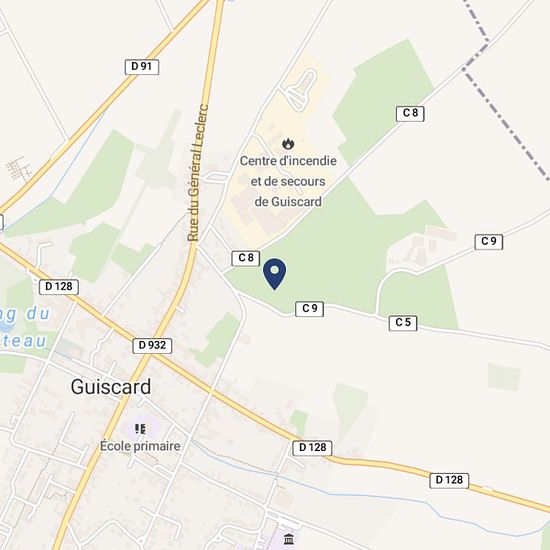Click the lower-right D 128 road shield
Viewport: 550px width, 550px height.
449,480
